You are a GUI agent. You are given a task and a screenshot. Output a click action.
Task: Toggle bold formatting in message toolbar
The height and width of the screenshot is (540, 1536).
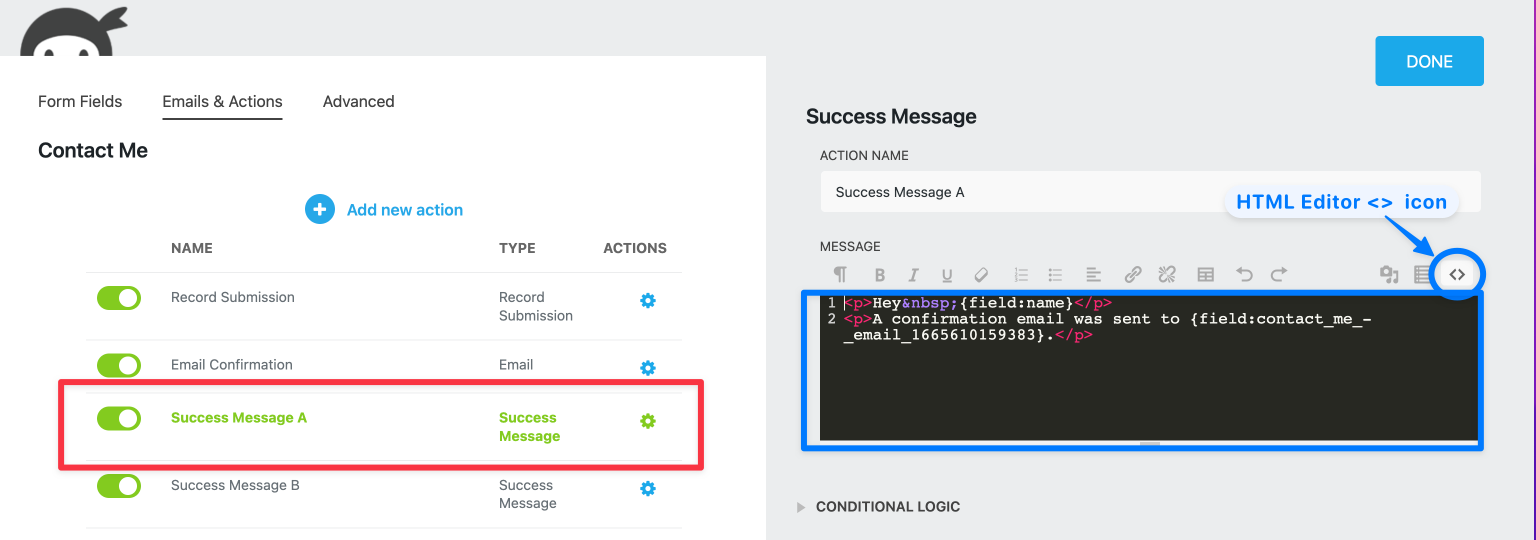880,275
